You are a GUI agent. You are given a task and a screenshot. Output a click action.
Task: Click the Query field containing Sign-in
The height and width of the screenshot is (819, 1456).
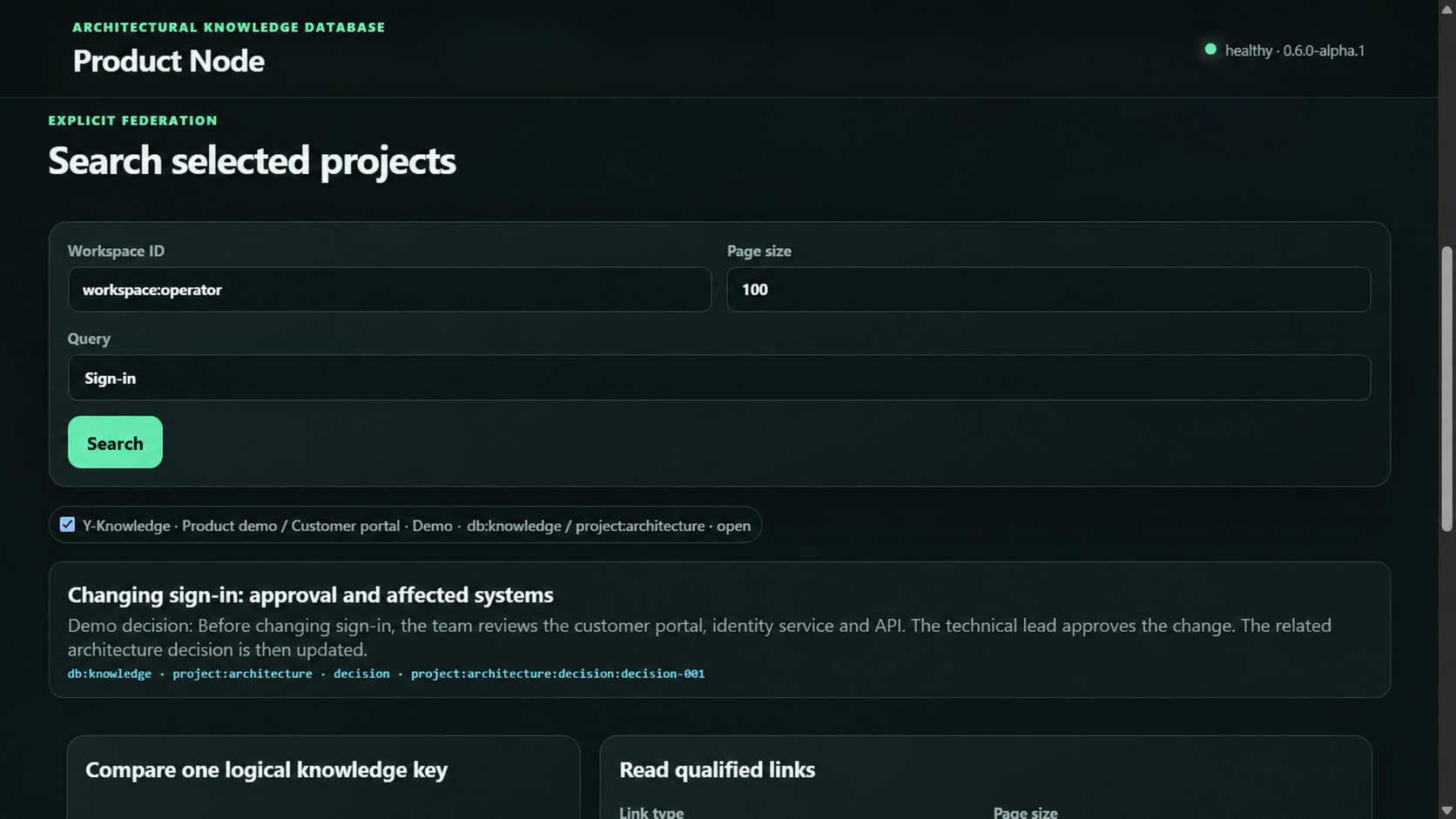click(x=719, y=378)
